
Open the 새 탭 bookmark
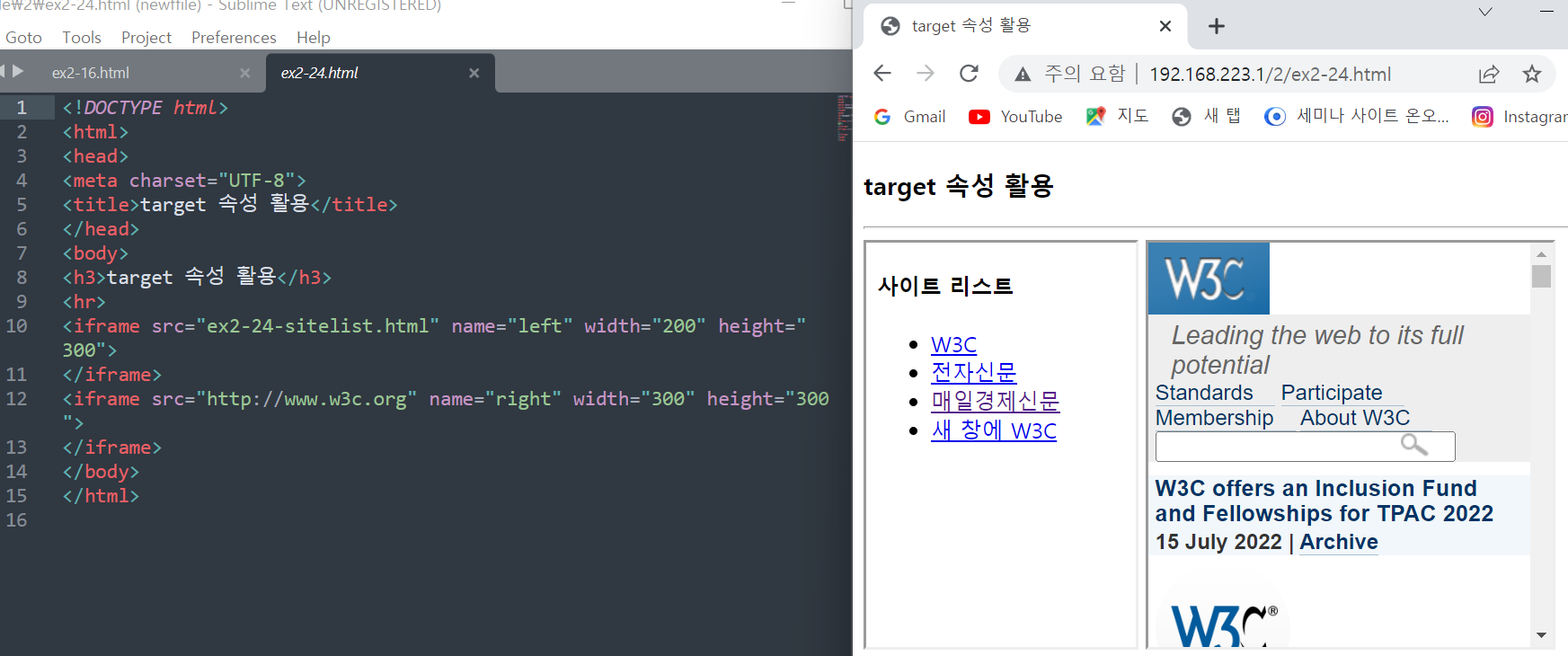point(1207,117)
